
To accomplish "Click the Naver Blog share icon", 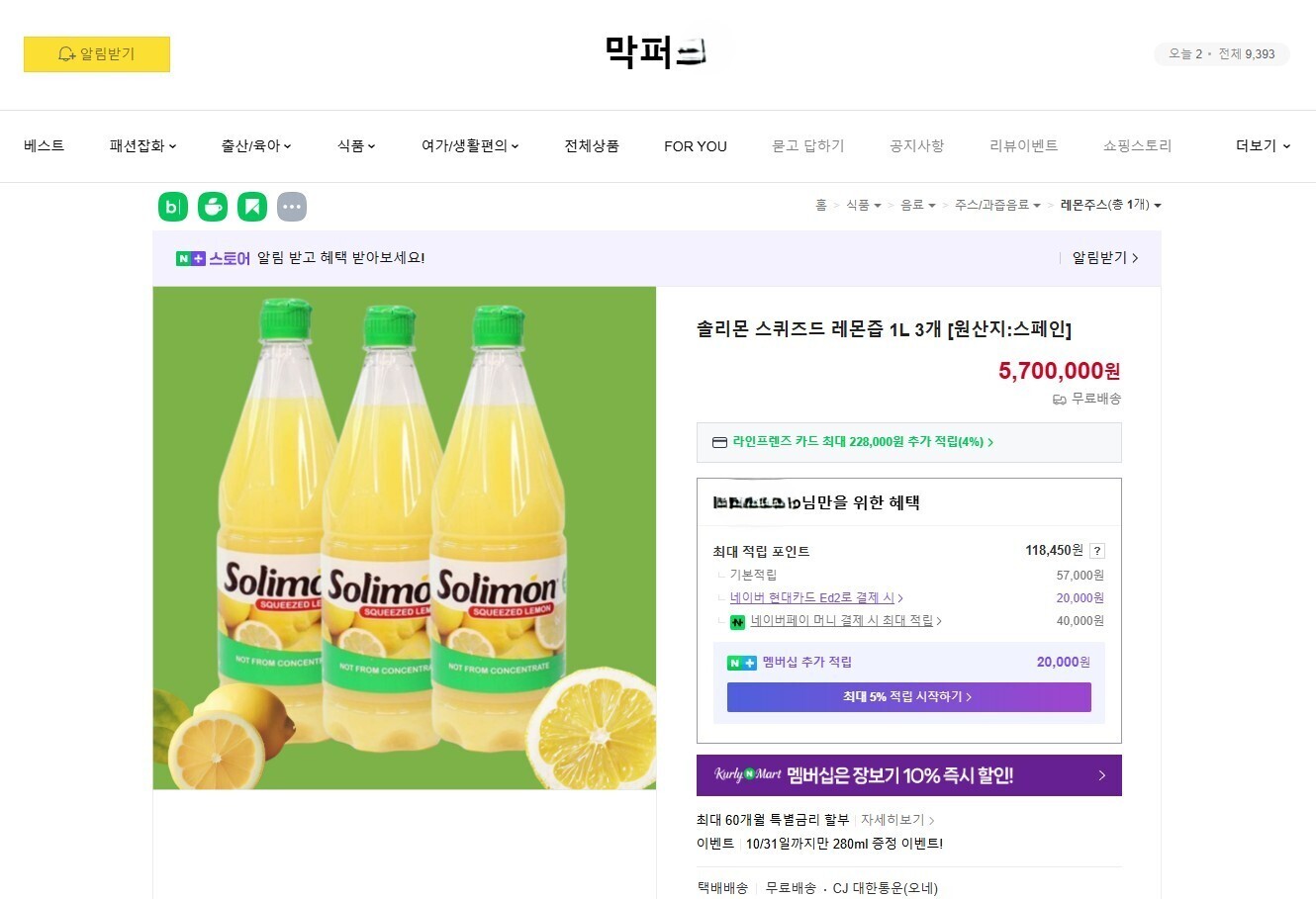I will 173,207.
